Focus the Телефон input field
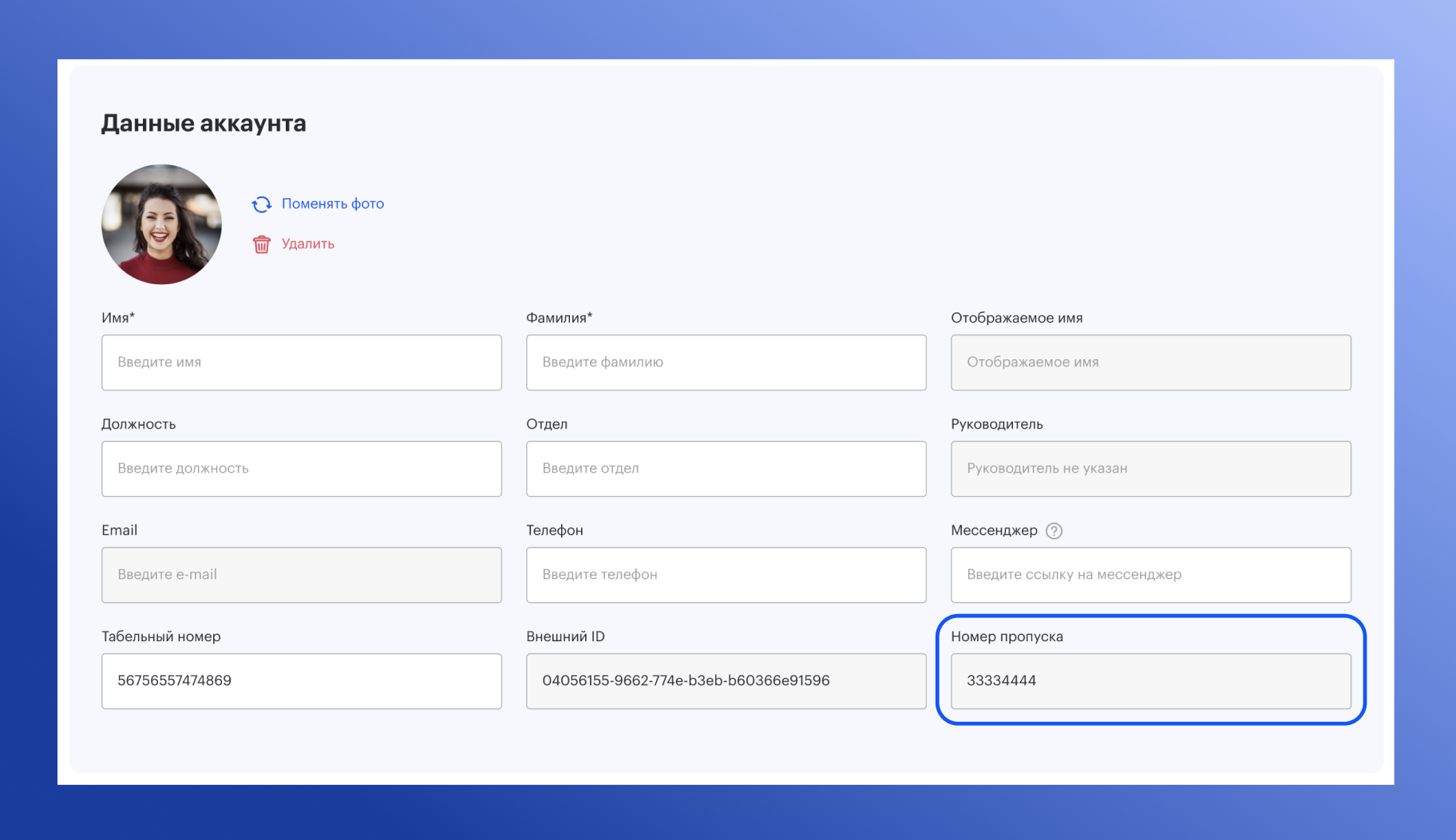This screenshot has width=1456, height=840. 726,575
